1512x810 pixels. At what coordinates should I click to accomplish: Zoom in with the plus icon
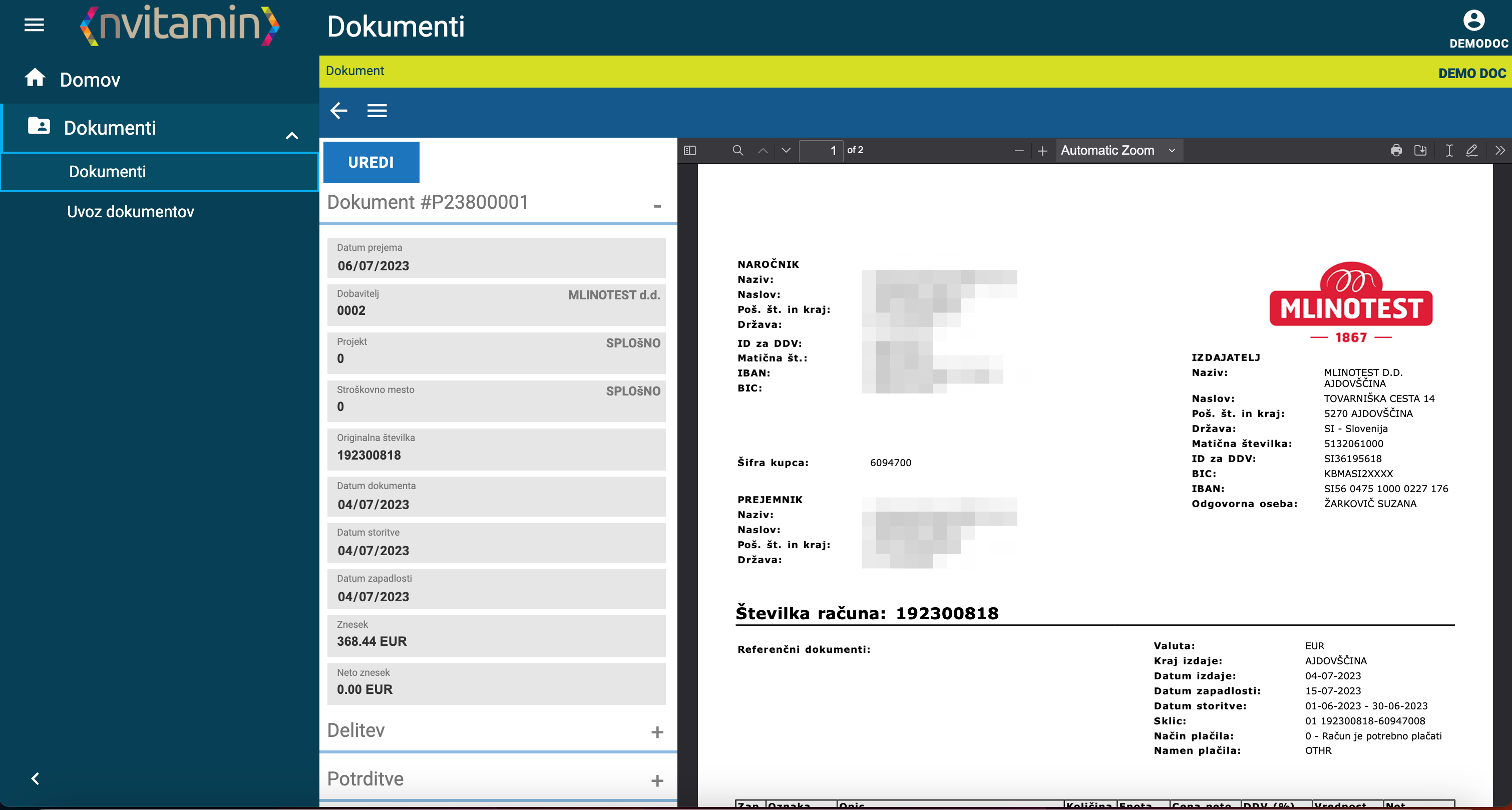coord(1042,151)
